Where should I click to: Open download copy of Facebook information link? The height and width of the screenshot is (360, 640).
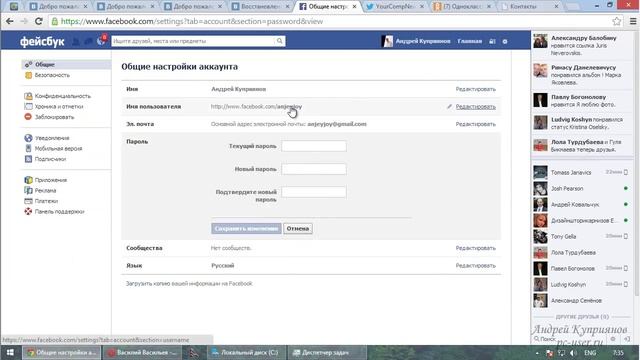click(x=189, y=283)
